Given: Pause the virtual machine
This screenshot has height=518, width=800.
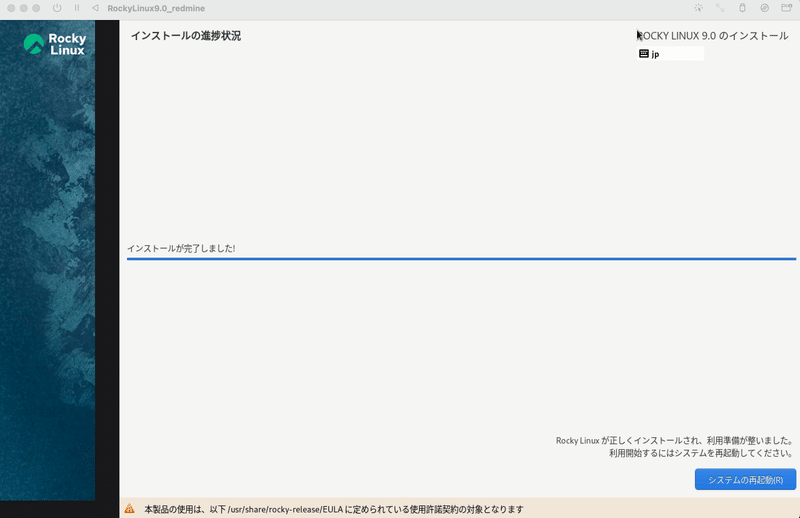Looking at the screenshot, I should [x=77, y=8].
